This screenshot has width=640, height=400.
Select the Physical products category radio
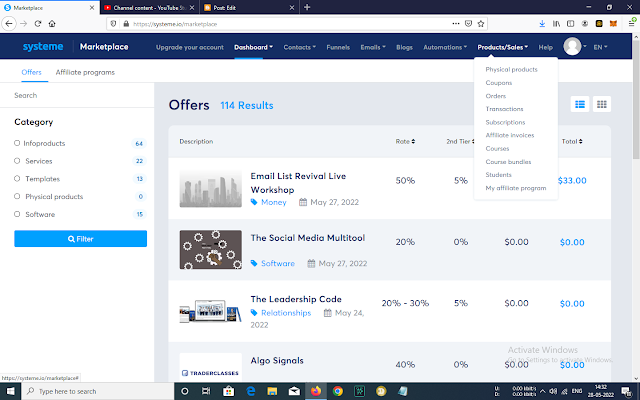[x=17, y=196]
